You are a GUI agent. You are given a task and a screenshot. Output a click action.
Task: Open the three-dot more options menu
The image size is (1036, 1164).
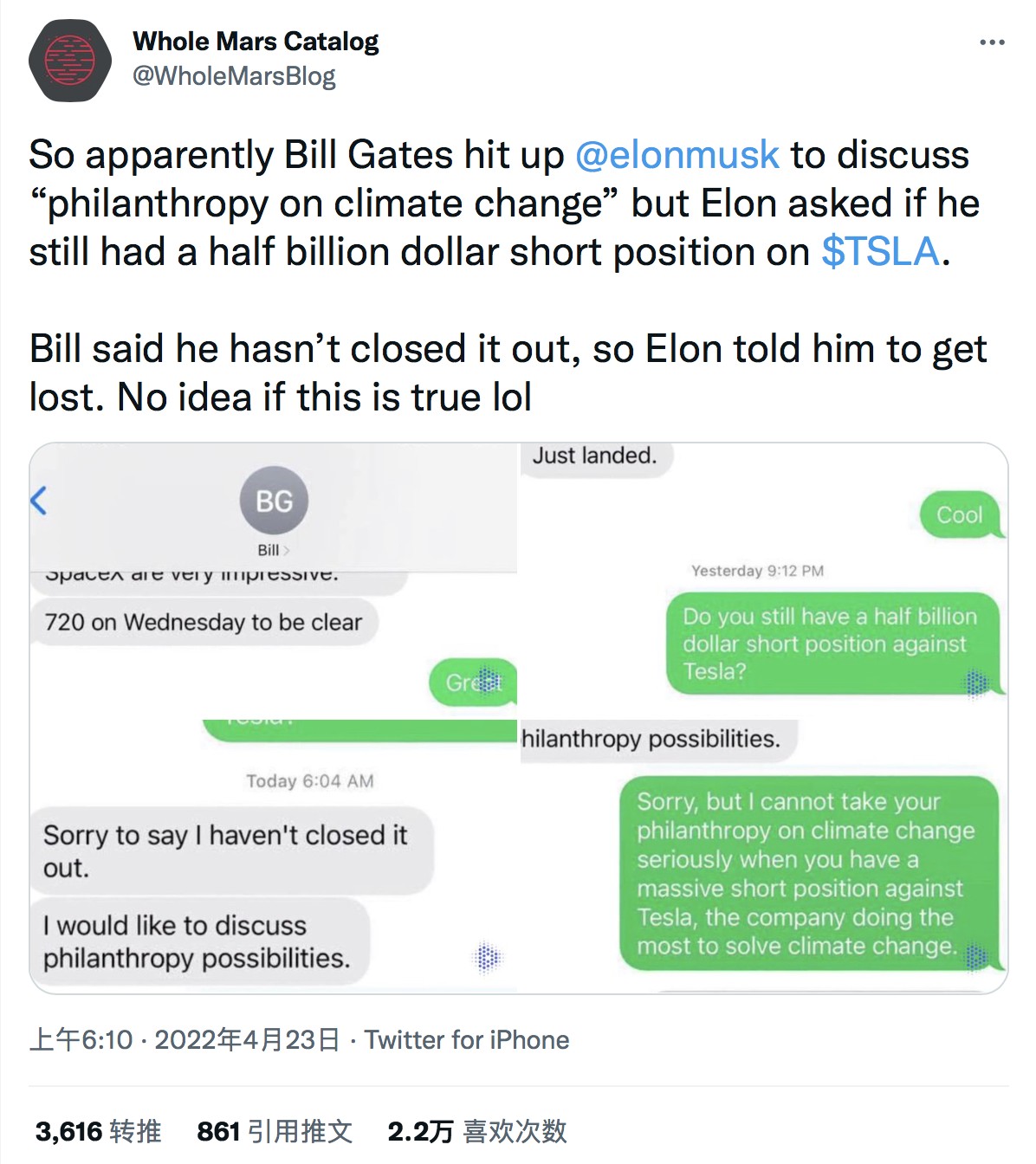coord(992,42)
